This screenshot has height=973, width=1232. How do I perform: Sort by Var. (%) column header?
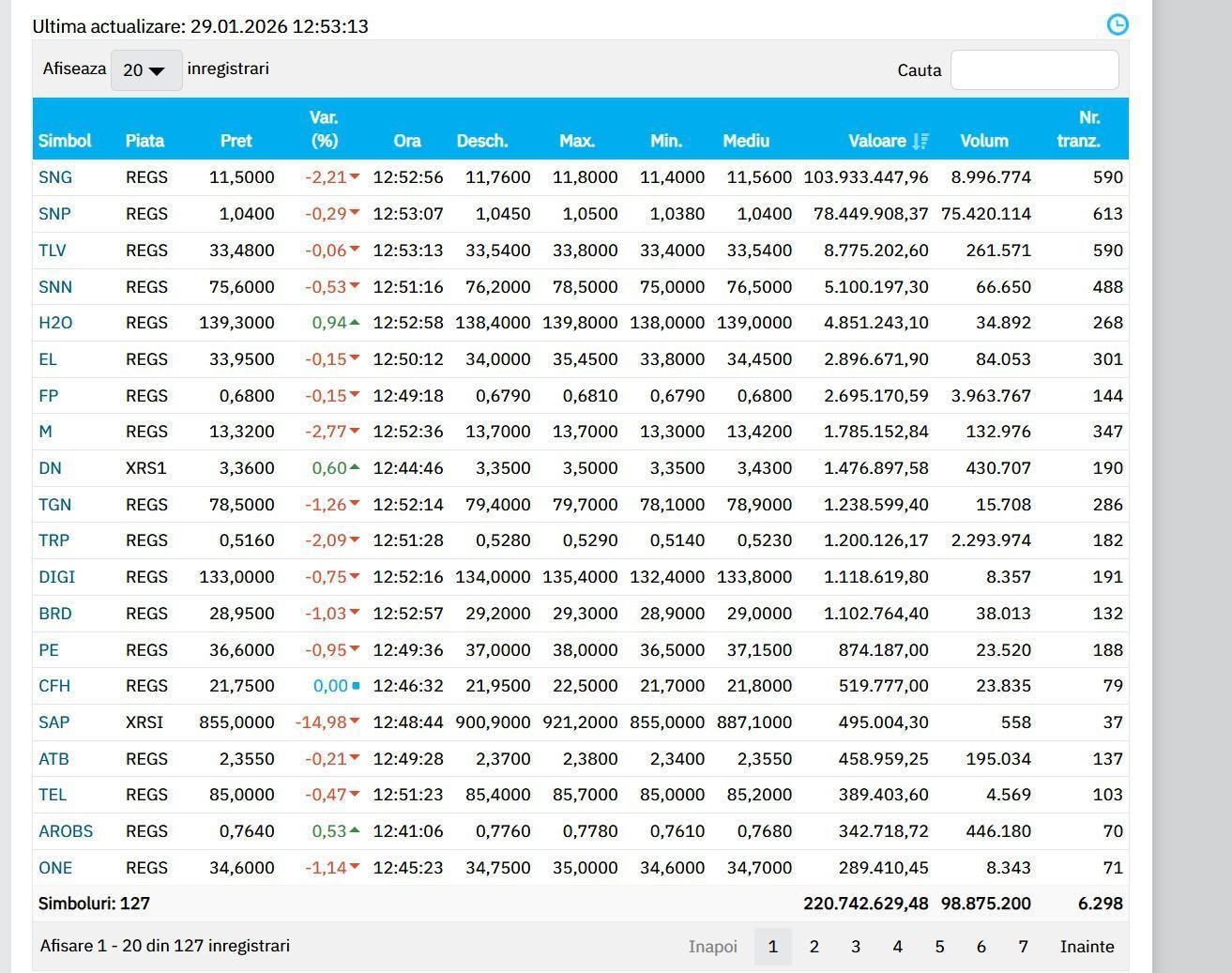coord(324,129)
